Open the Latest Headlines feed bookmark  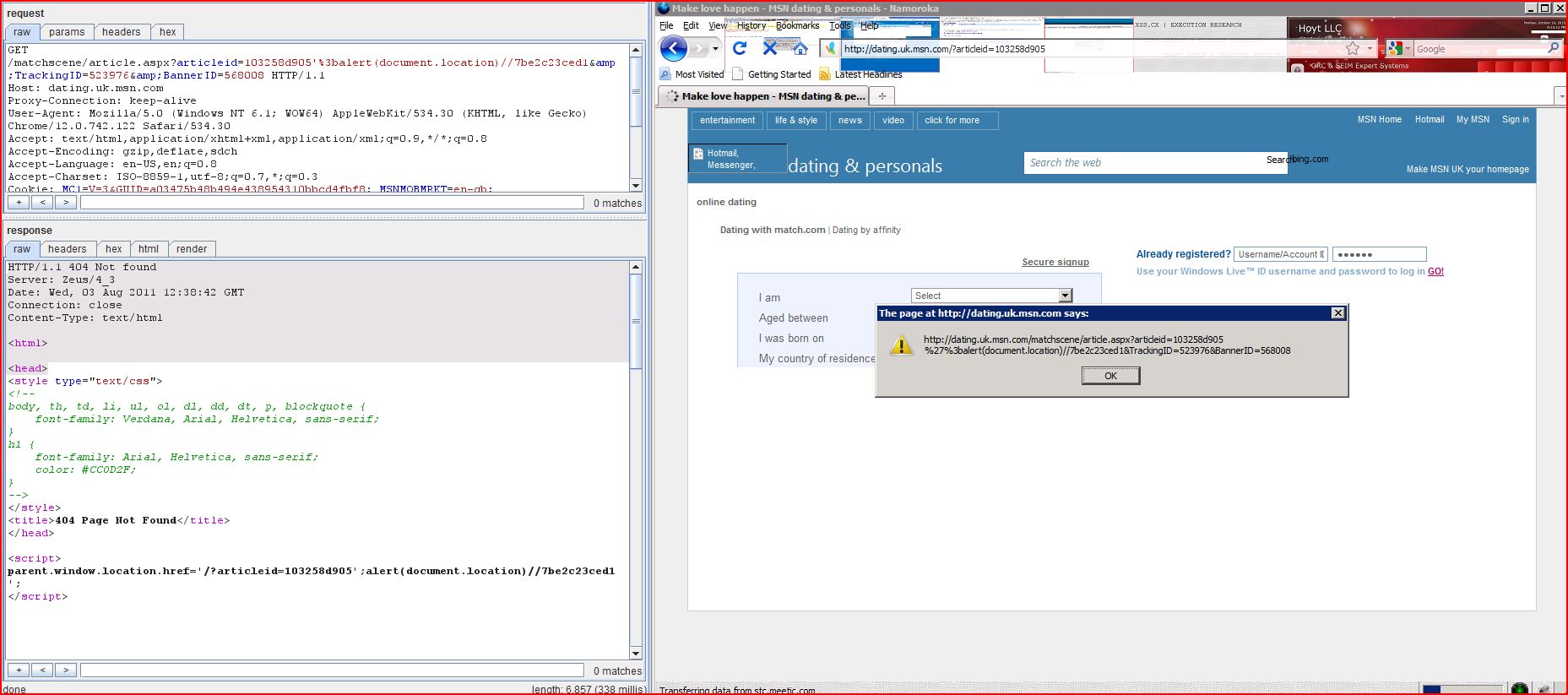click(x=860, y=74)
